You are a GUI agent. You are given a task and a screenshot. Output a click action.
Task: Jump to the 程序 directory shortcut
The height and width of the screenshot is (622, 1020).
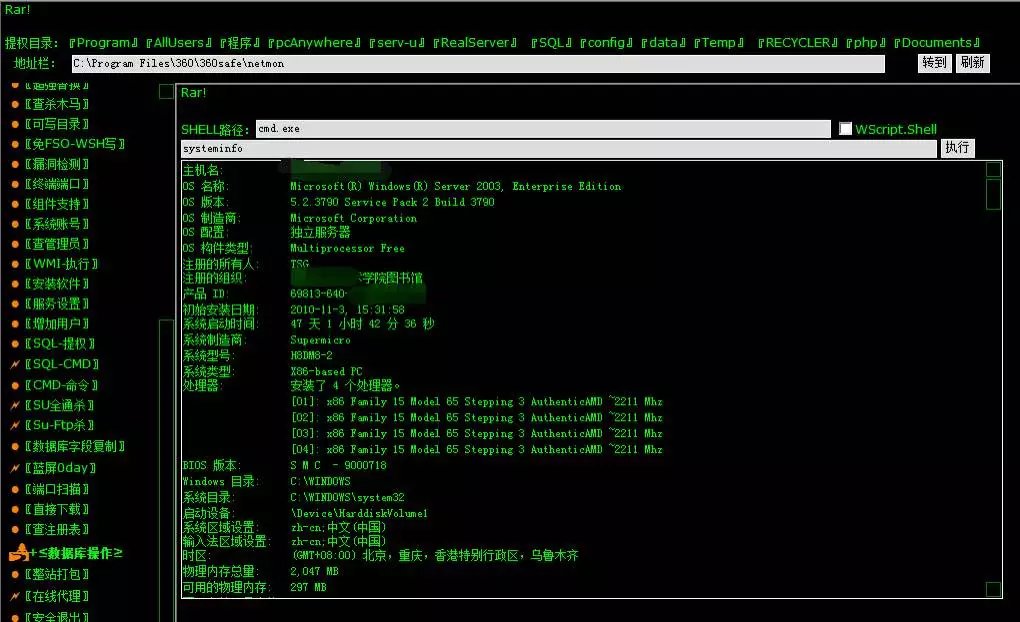point(239,43)
